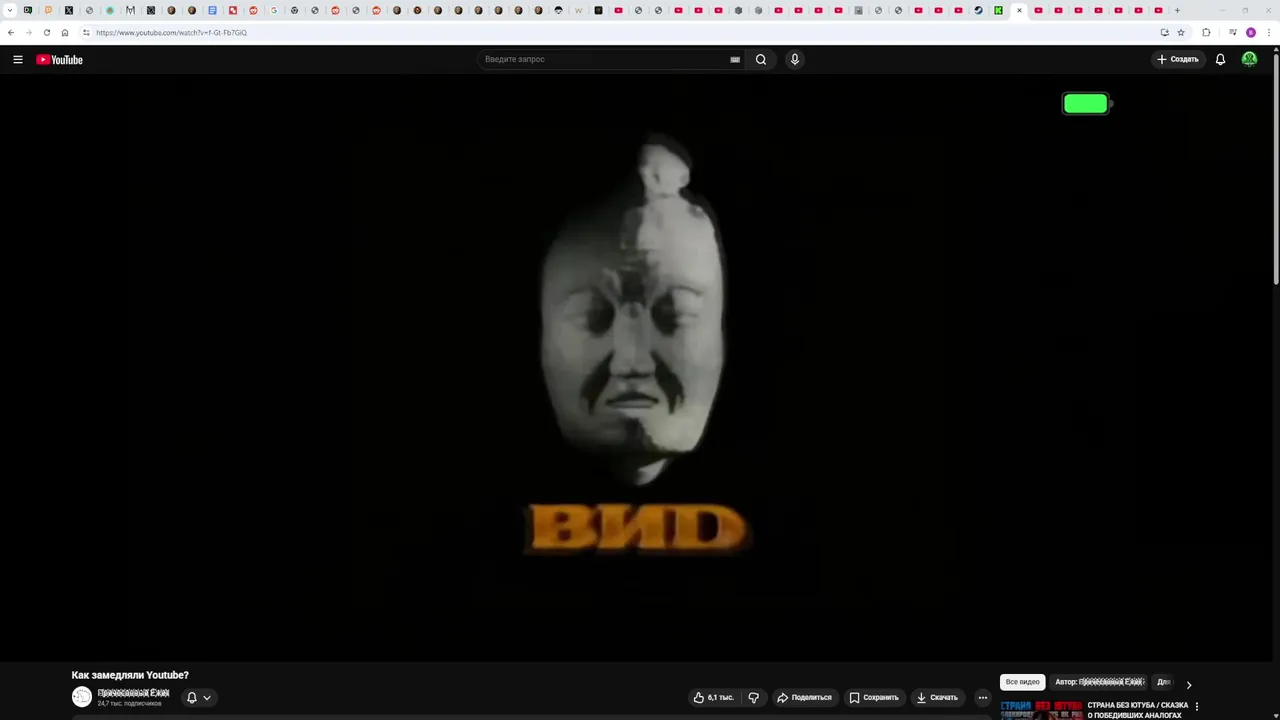Open the Chrome three-dot menu
1280x720 pixels.
1268,32
